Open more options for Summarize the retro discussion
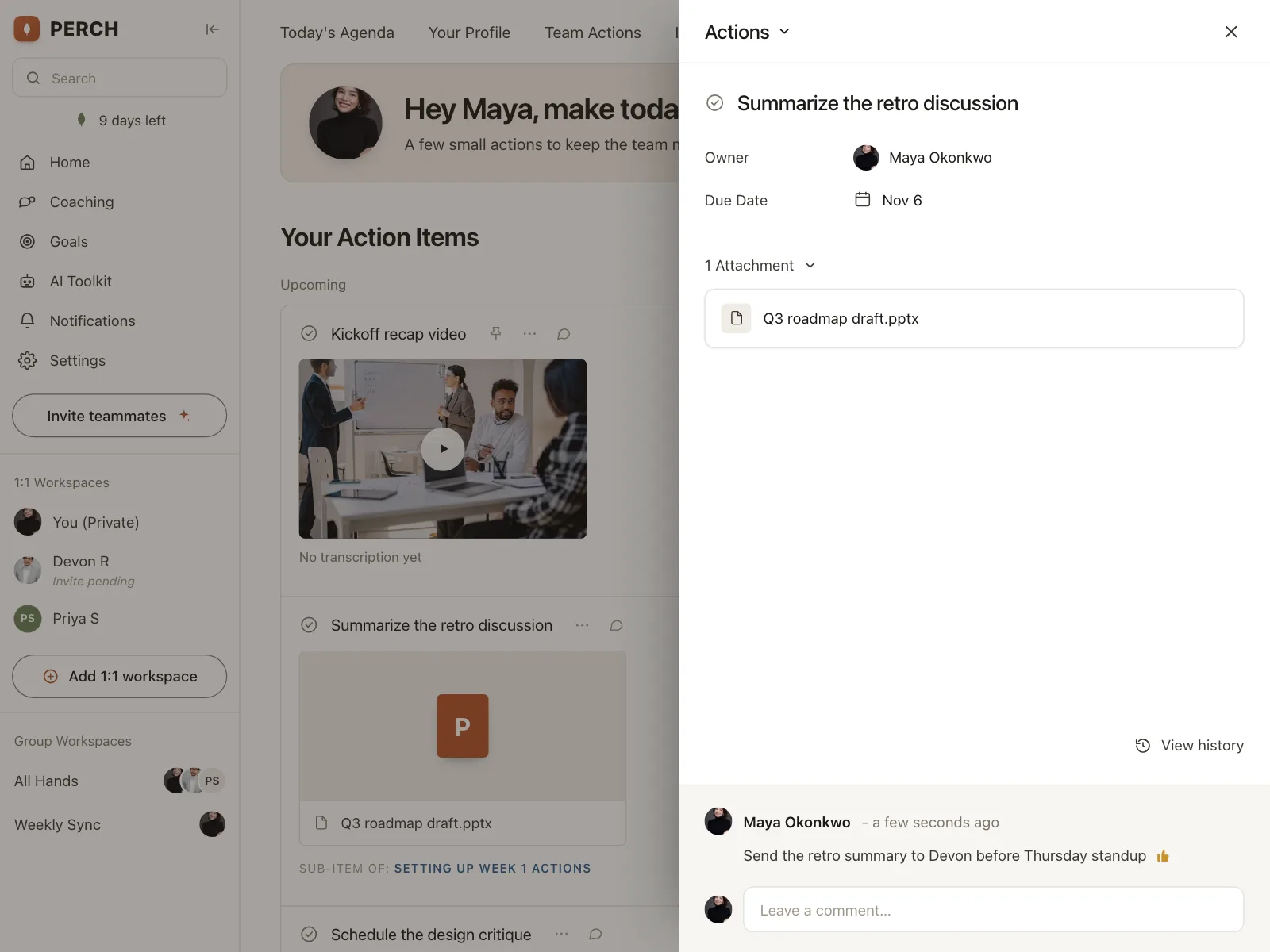Image resolution: width=1270 pixels, height=952 pixels. (x=582, y=625)
